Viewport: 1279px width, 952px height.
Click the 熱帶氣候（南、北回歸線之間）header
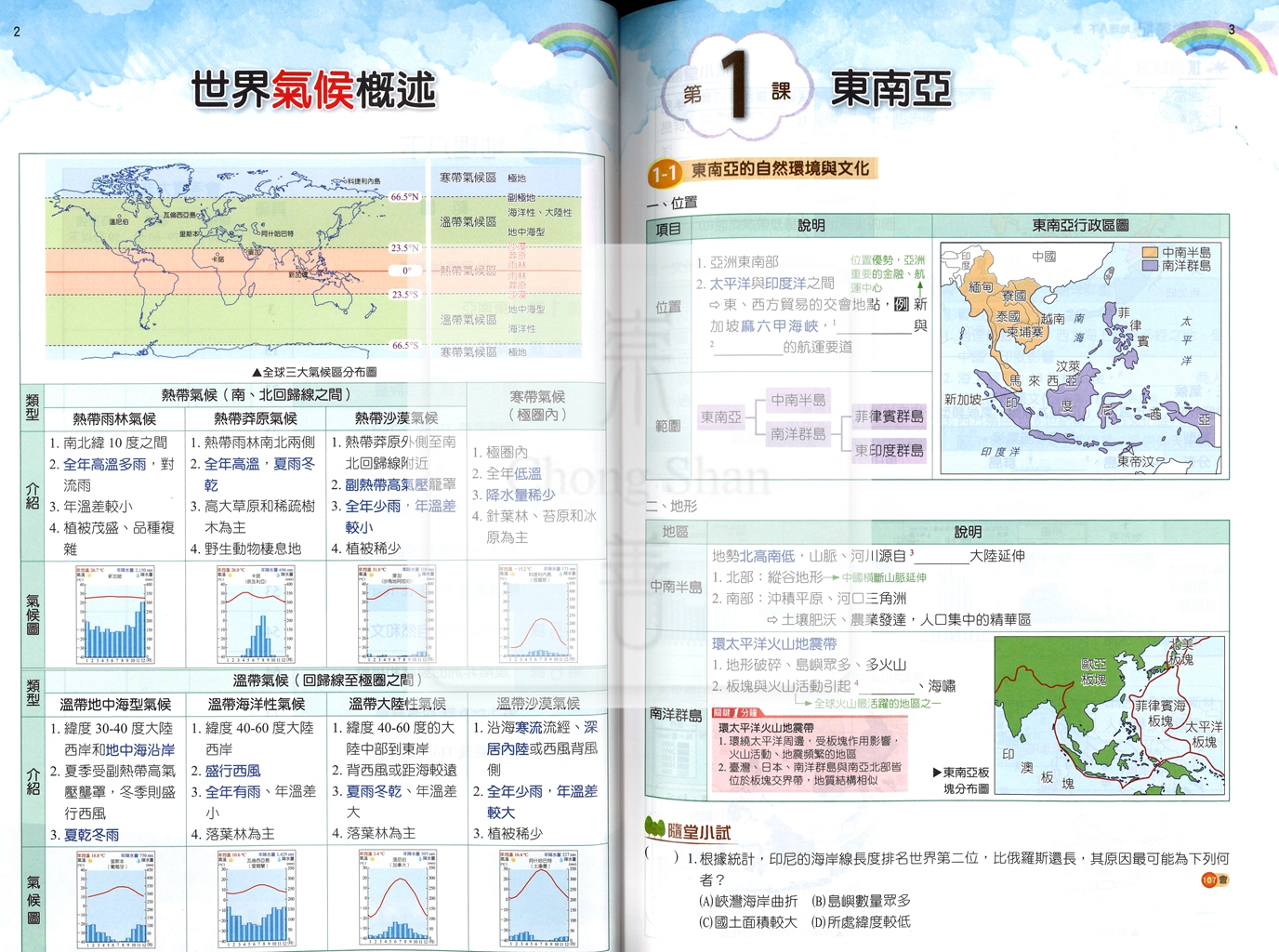[256, 395]
